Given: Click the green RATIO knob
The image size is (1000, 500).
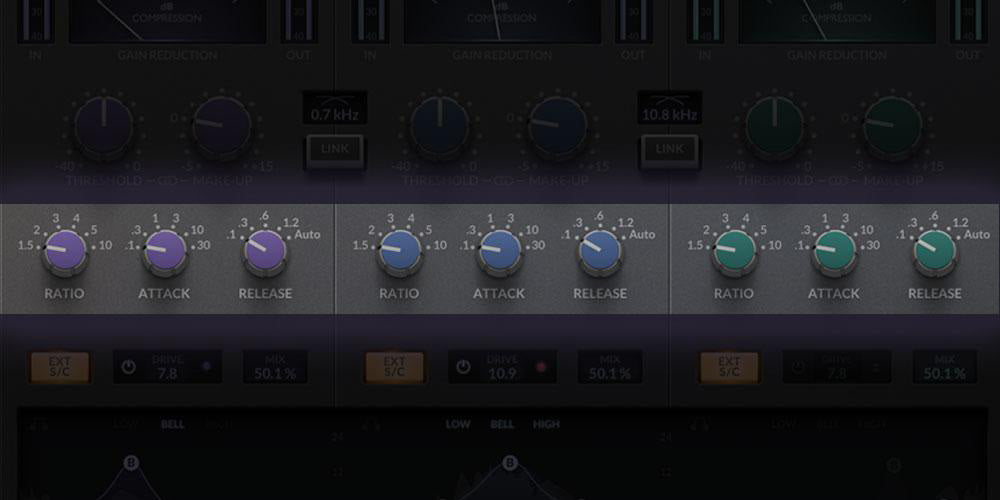Looking at the screenshot, I should (x=735, y=250).
